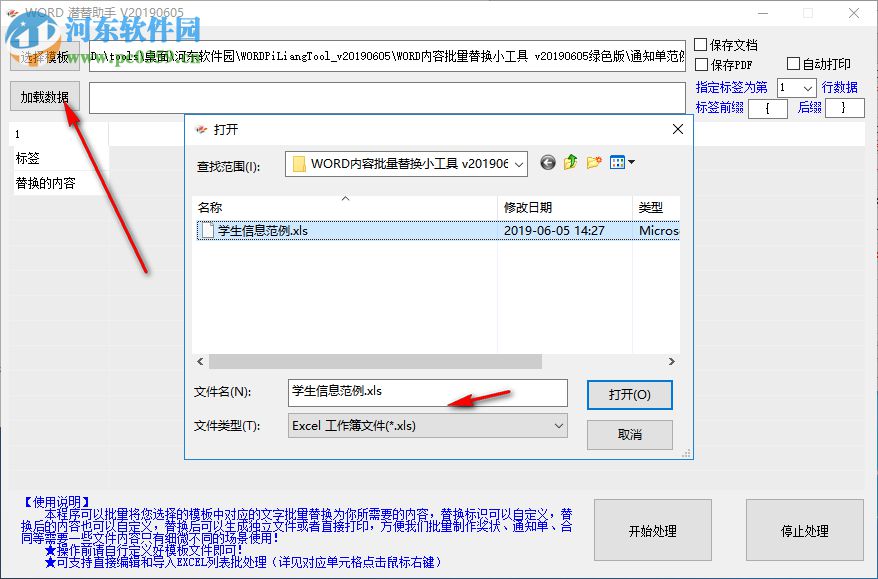Click the back navigation arrow in Open dialog
The image size is (878, 579).
[547, 163]
